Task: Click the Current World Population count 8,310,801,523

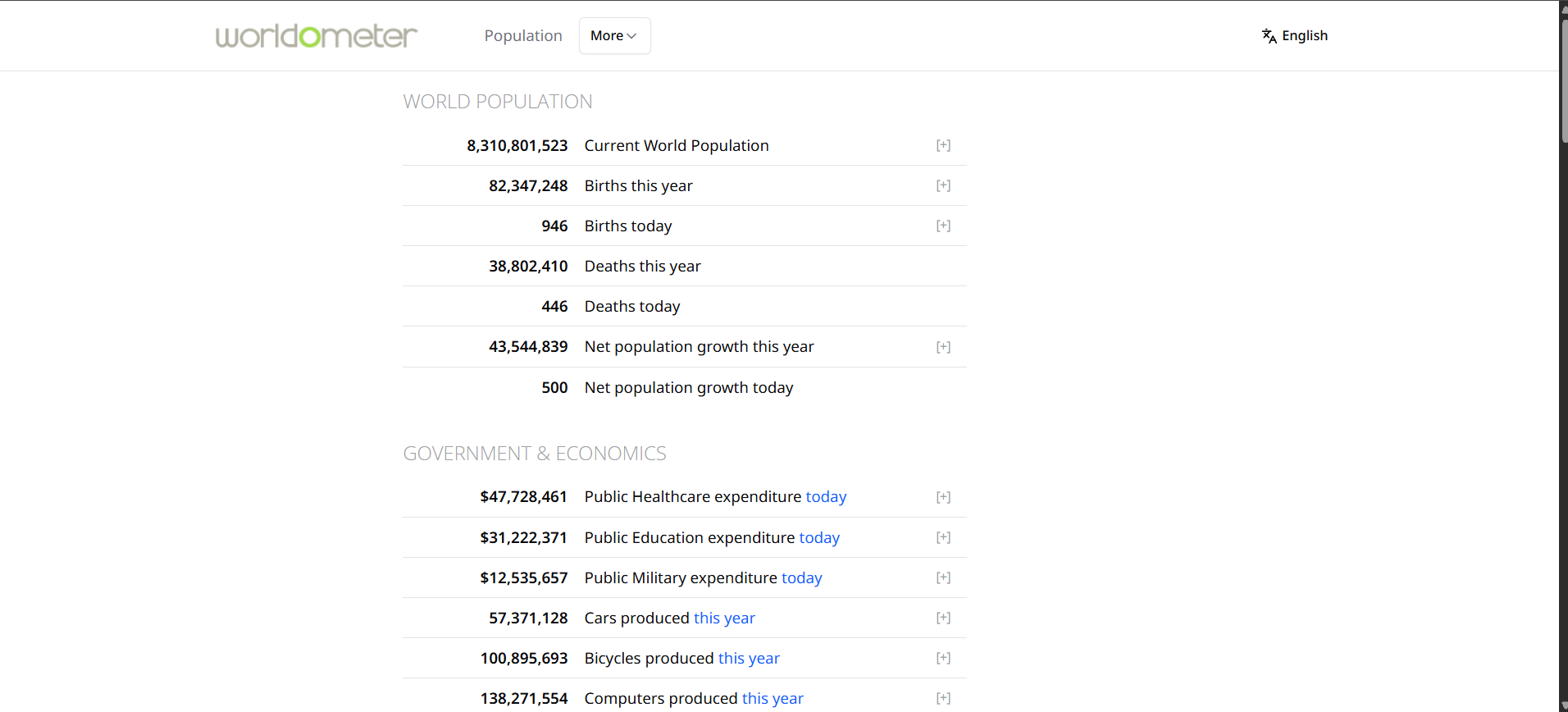Action: click(x=517, y=145)
